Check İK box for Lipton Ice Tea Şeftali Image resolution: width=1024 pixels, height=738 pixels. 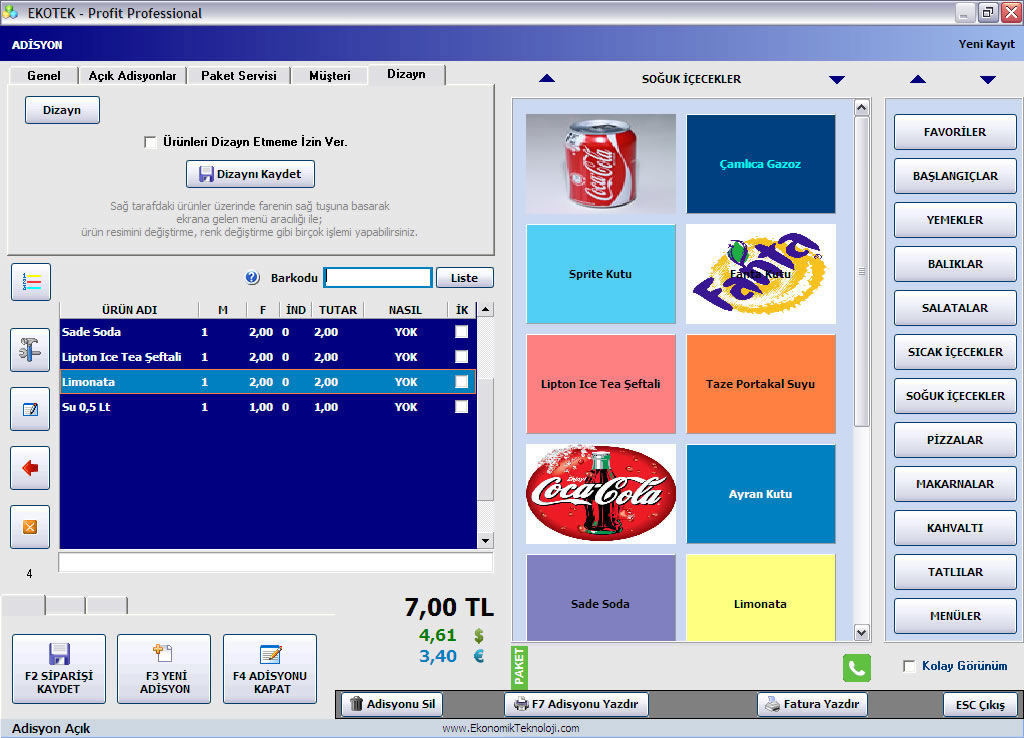click(x=462, y=357)
